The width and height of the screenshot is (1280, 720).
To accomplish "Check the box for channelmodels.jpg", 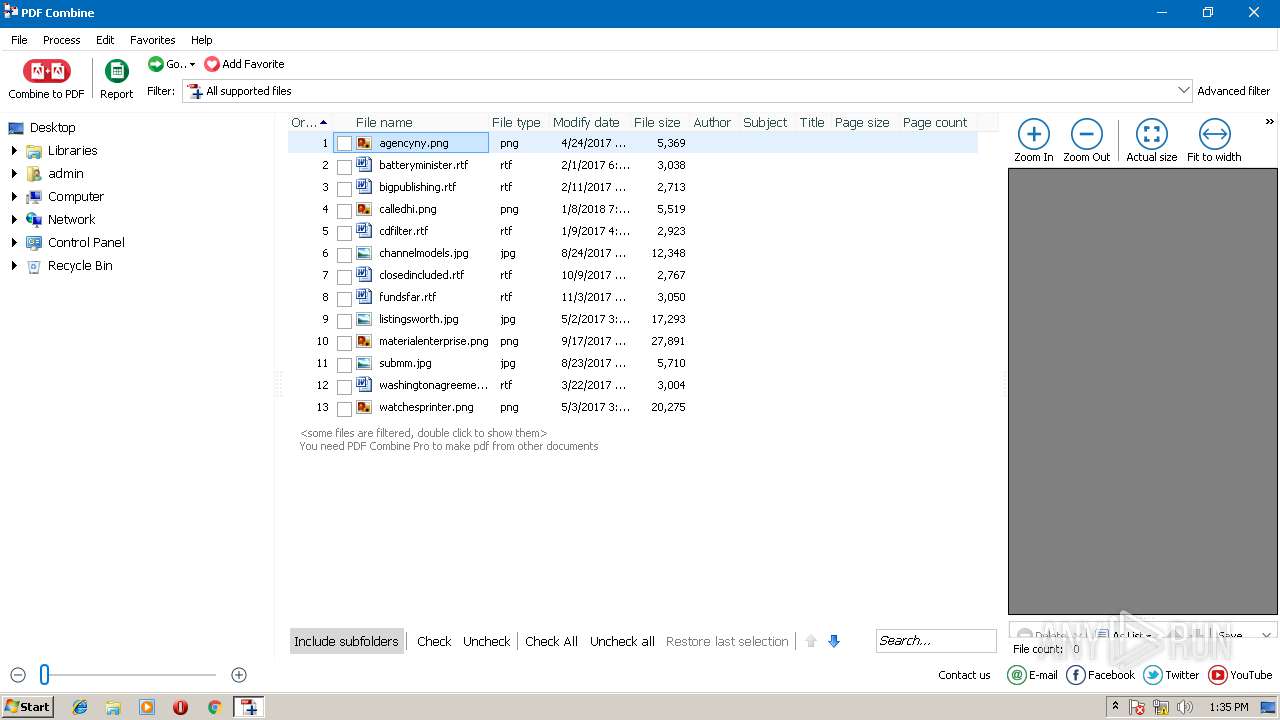I will click(344, 254).
